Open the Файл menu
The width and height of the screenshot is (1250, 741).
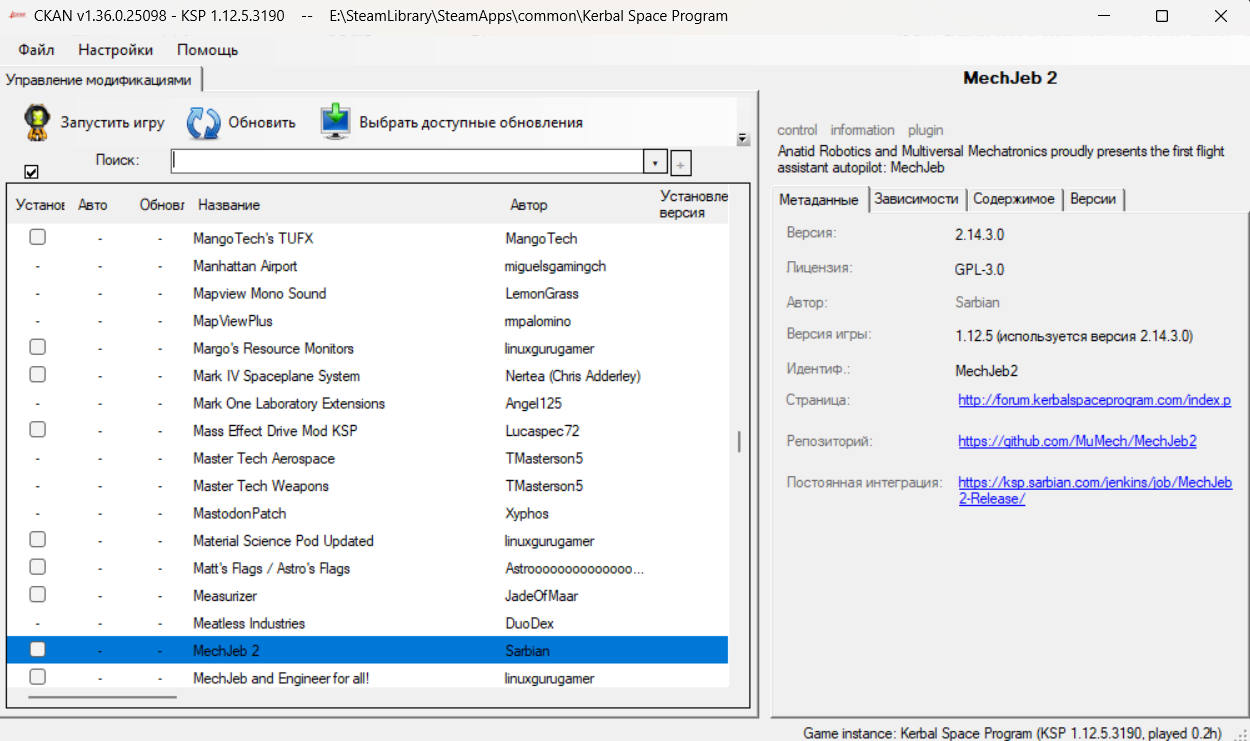pos(36,49)
